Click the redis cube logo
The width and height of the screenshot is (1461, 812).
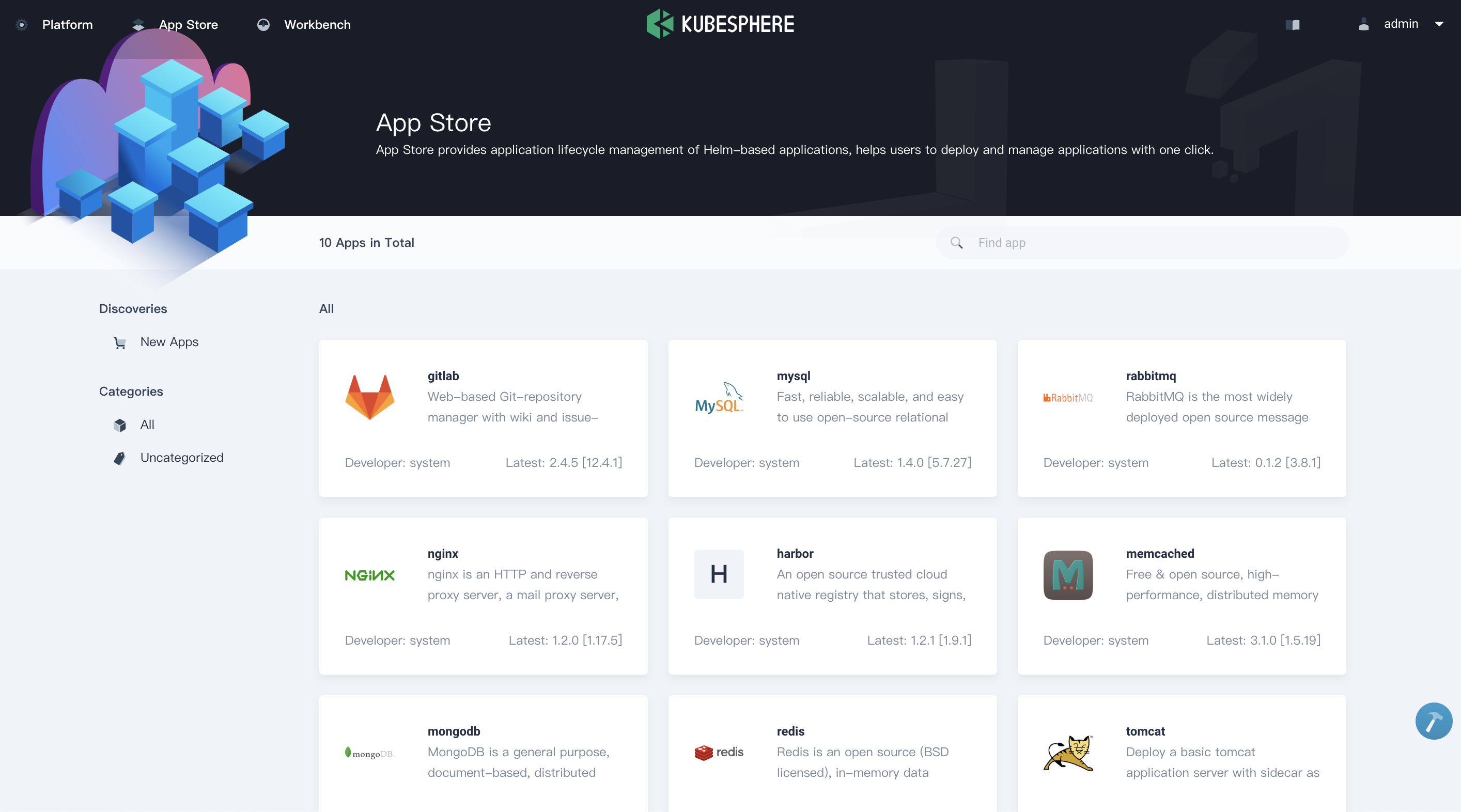pyautogui.click(x=719, y=753)
